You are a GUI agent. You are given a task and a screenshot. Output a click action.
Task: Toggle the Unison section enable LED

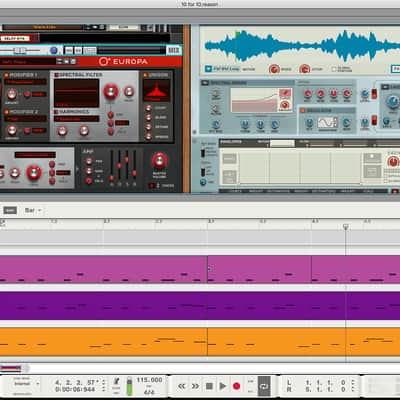pyautogui.click(x=145, y=75)
